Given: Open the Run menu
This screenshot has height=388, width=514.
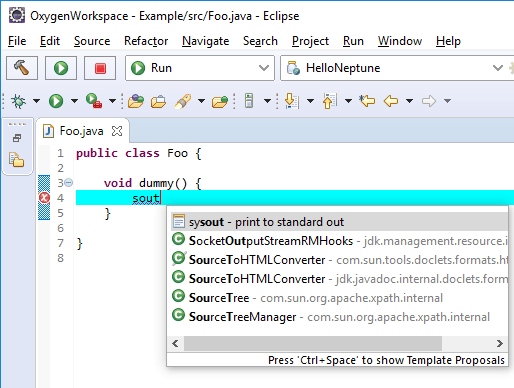Looking at the screenshot, I should 353,41.
